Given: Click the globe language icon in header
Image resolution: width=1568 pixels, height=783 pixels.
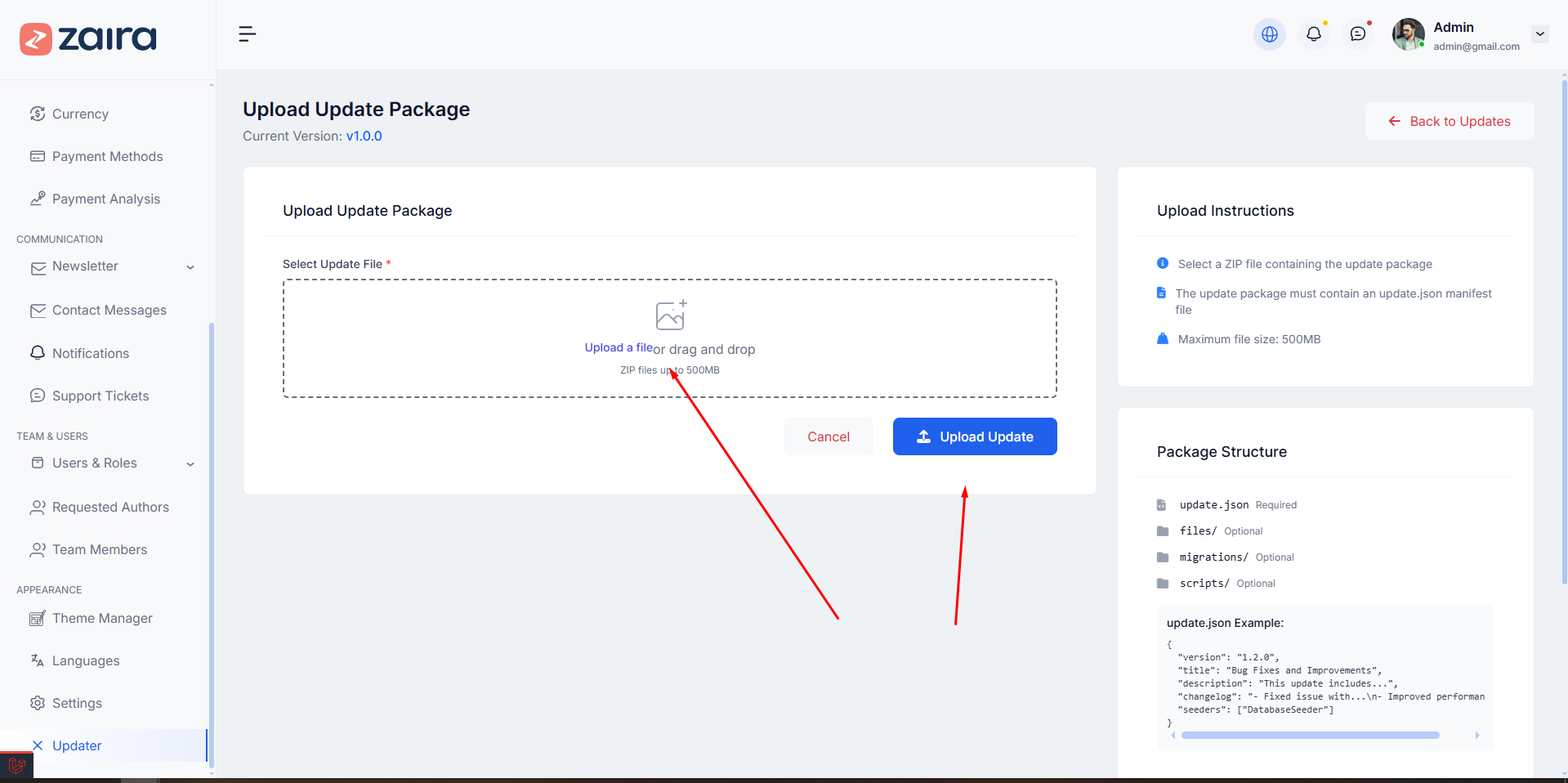Looking at the screenshot, I should (x=1269, y=34).
